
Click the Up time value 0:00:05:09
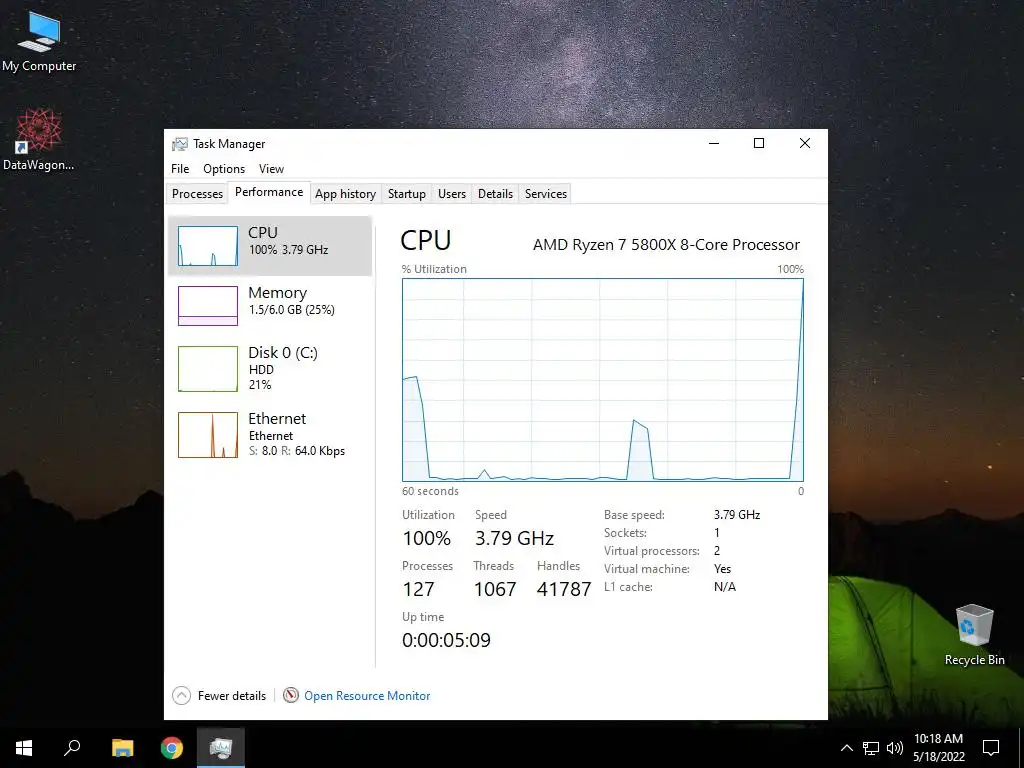[x=447, y=640]
